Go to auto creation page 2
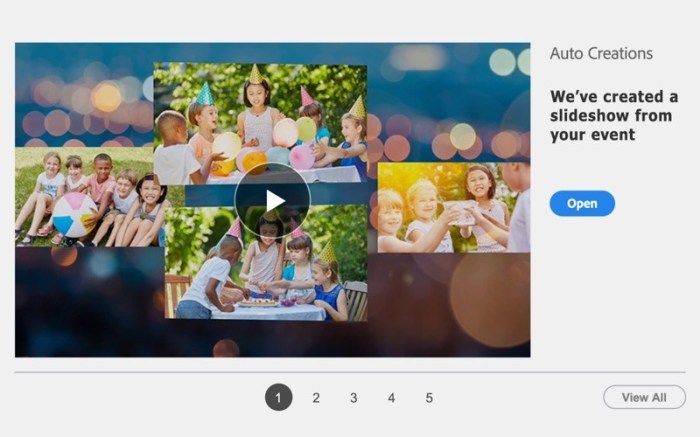Image resolution: width=700 pixels, height=437 pixels. point(316,397)
